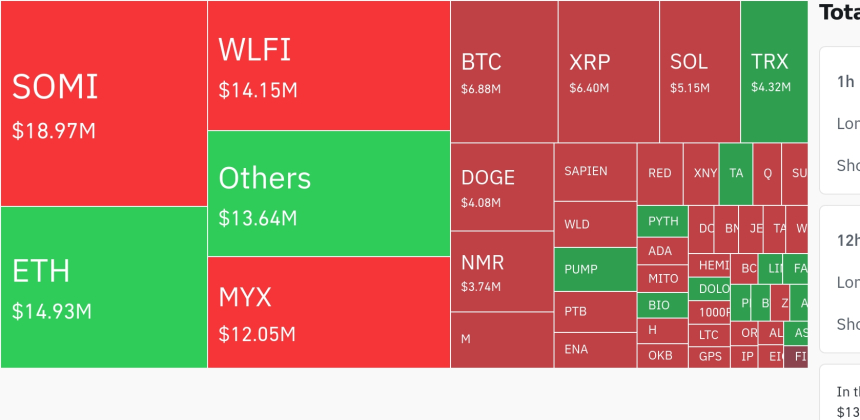The image size is (860, 420).
Task: Open the XRP $6.40M tile
Action: 608,71
